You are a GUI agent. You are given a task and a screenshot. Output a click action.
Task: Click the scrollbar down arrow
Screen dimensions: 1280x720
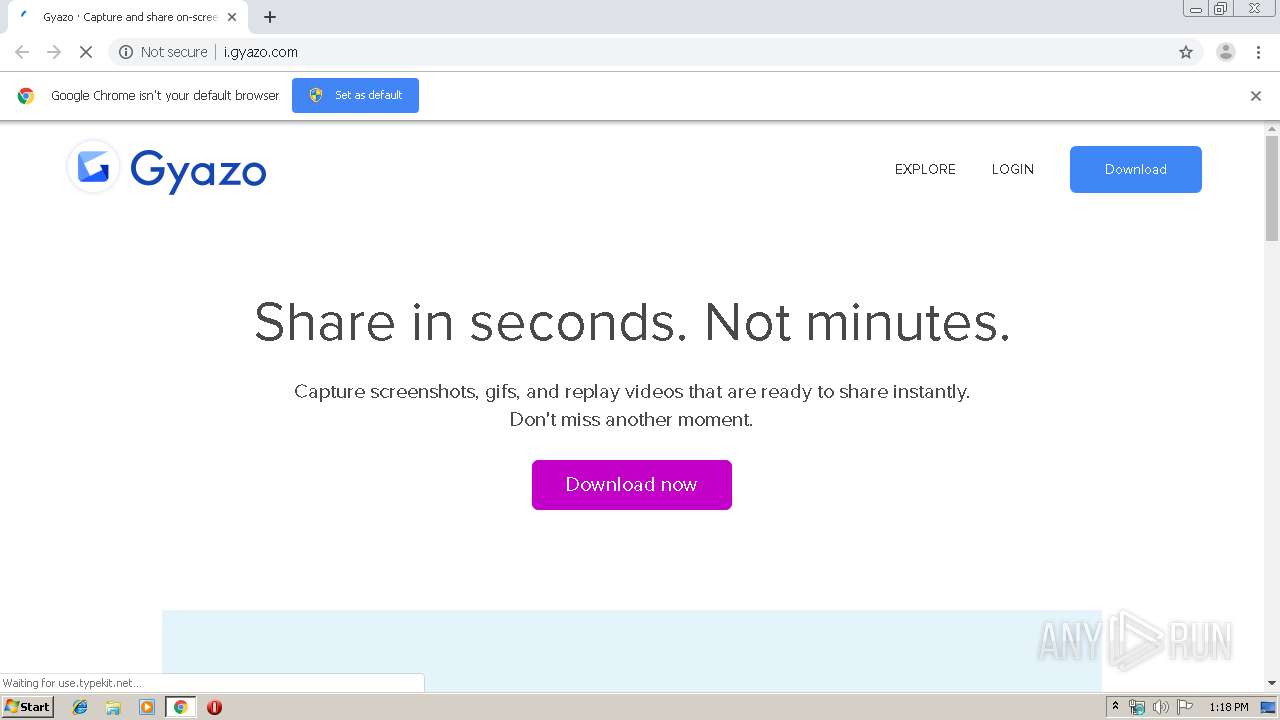coord(1272,683)
